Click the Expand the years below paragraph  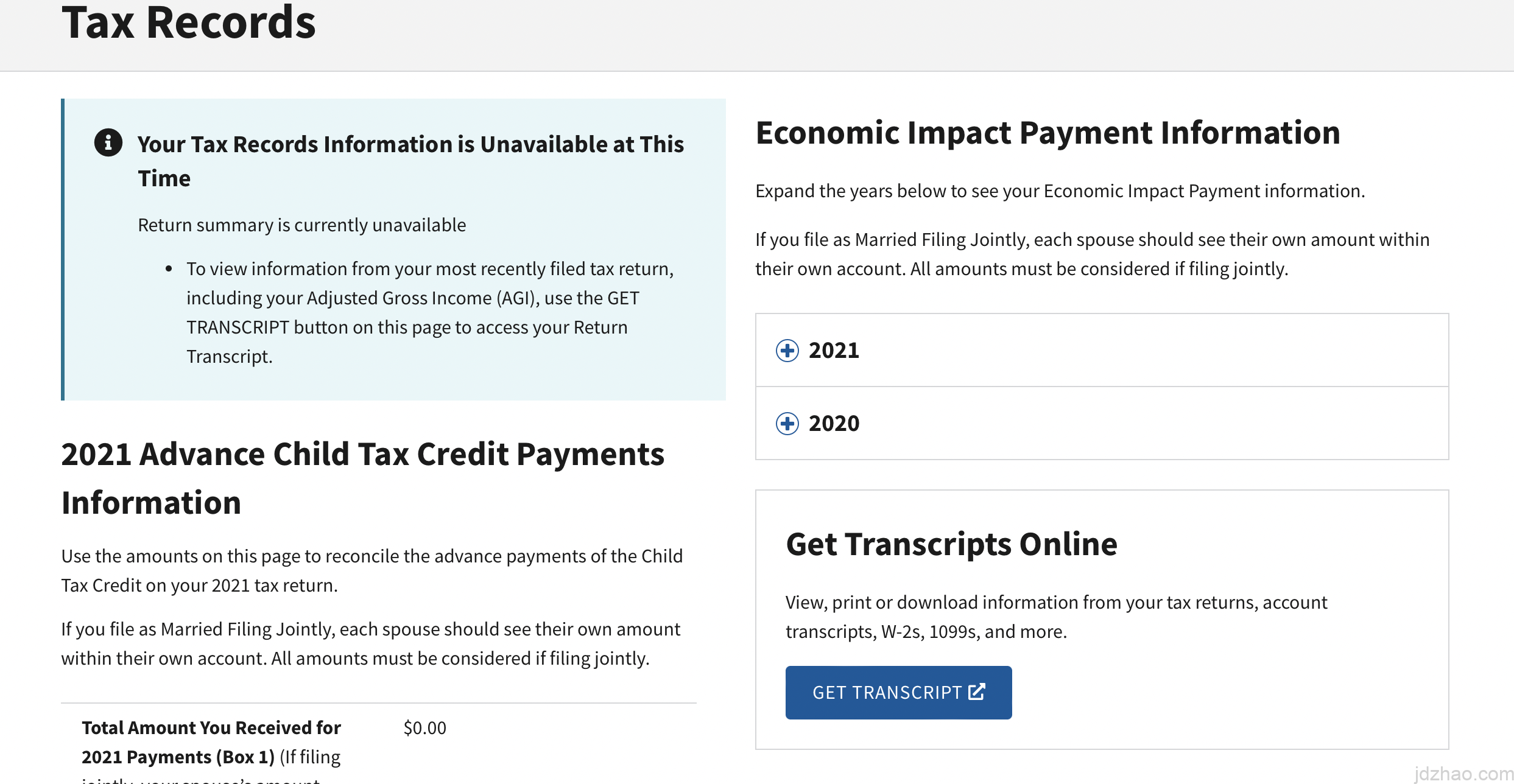pyautogui.click(x=1060, y=191)
